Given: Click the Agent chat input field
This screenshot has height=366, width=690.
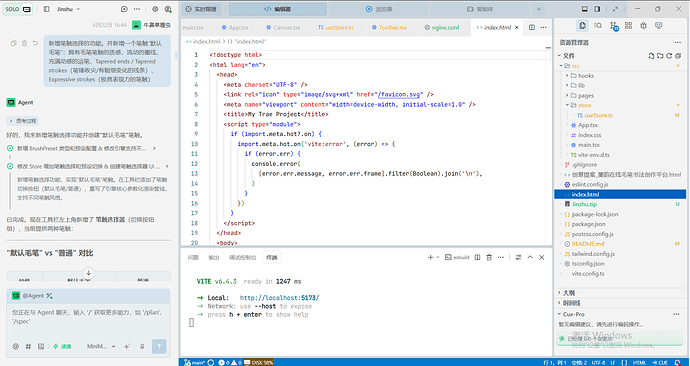Looking at the screenshot, I should pos(88,320).
